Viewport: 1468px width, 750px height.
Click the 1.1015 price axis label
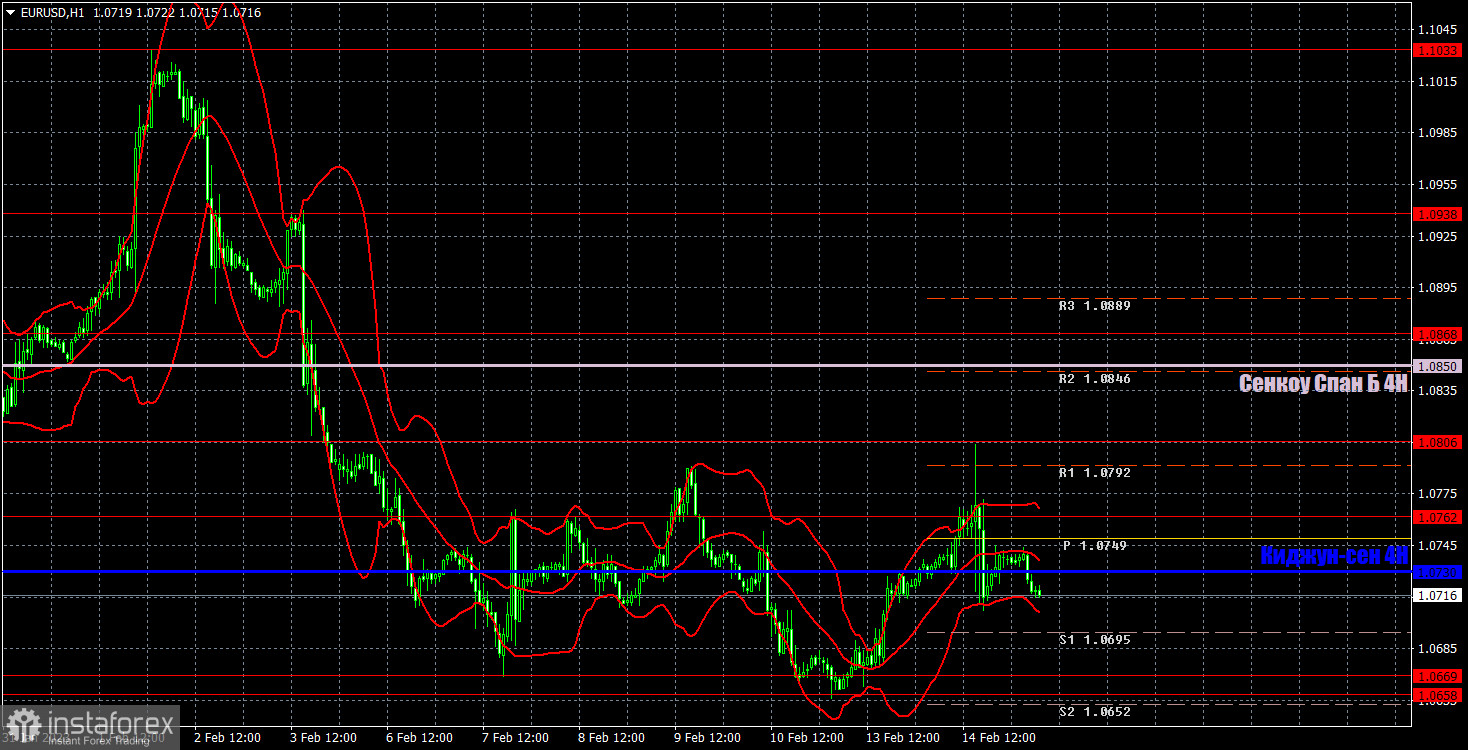pos(1438,82)
